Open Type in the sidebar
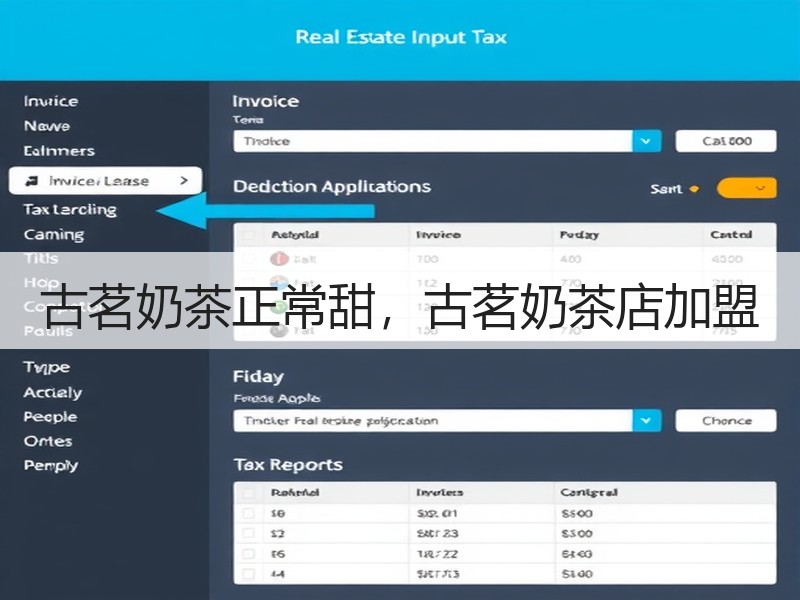Viewport: 800px width, 600px height. coord(46,367)
